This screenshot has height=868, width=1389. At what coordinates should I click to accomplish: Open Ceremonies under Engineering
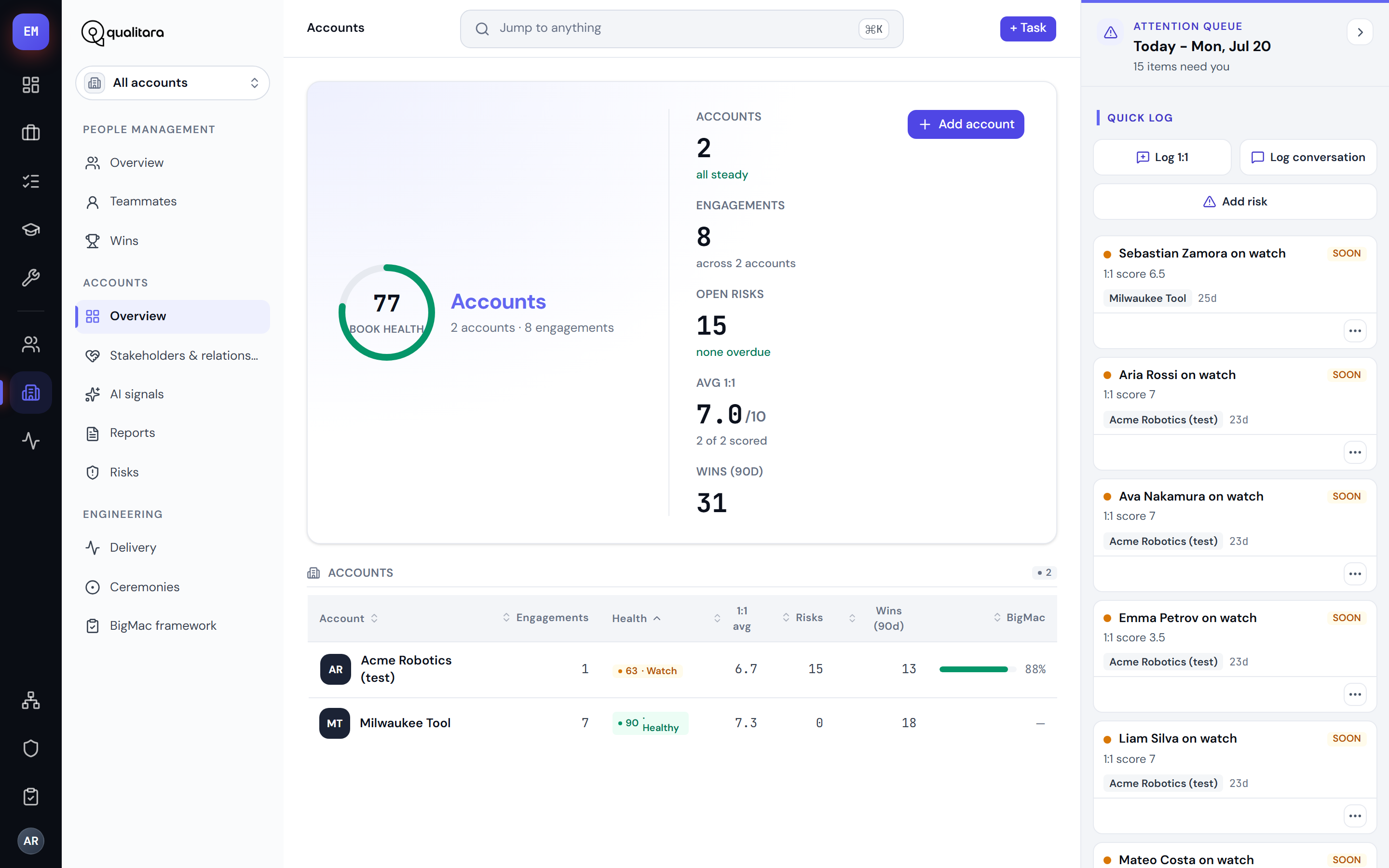coord(173,587)
